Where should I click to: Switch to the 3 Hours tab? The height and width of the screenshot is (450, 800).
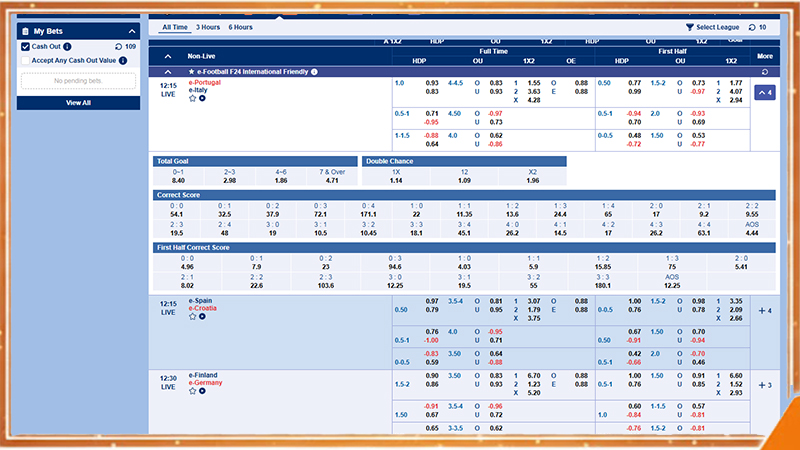(208, 27)
